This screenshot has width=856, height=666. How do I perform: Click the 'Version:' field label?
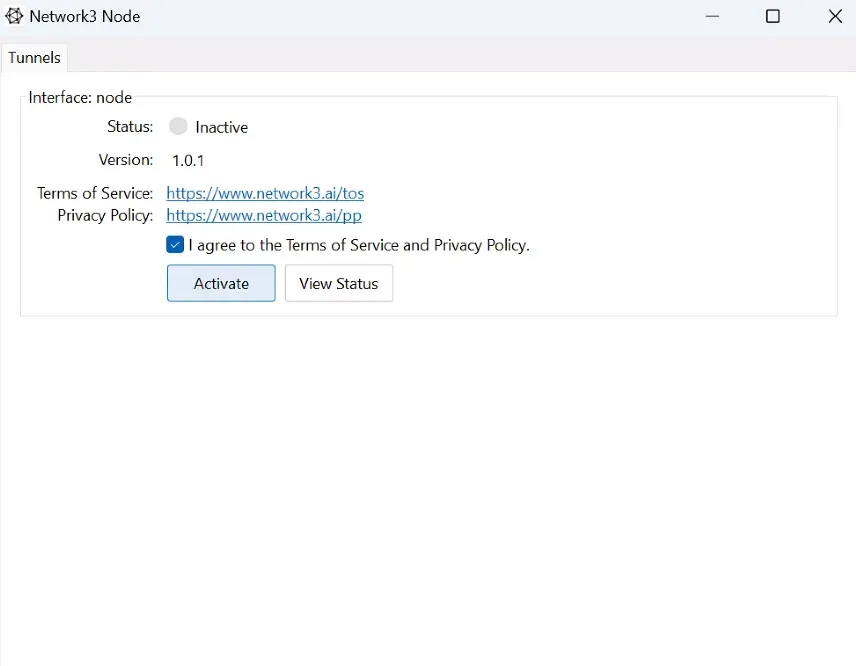[x=125, y=160]
